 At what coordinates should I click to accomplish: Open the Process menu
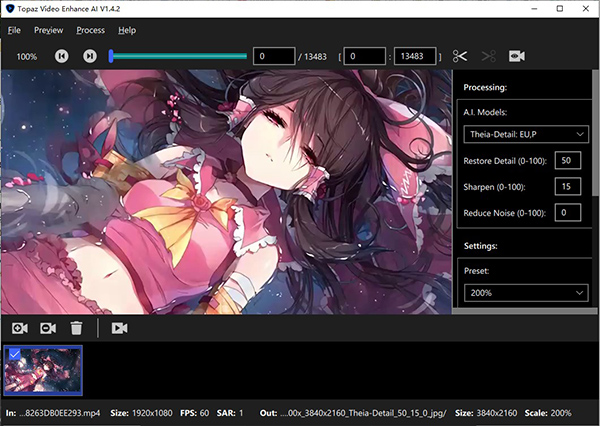coord(90,30)
